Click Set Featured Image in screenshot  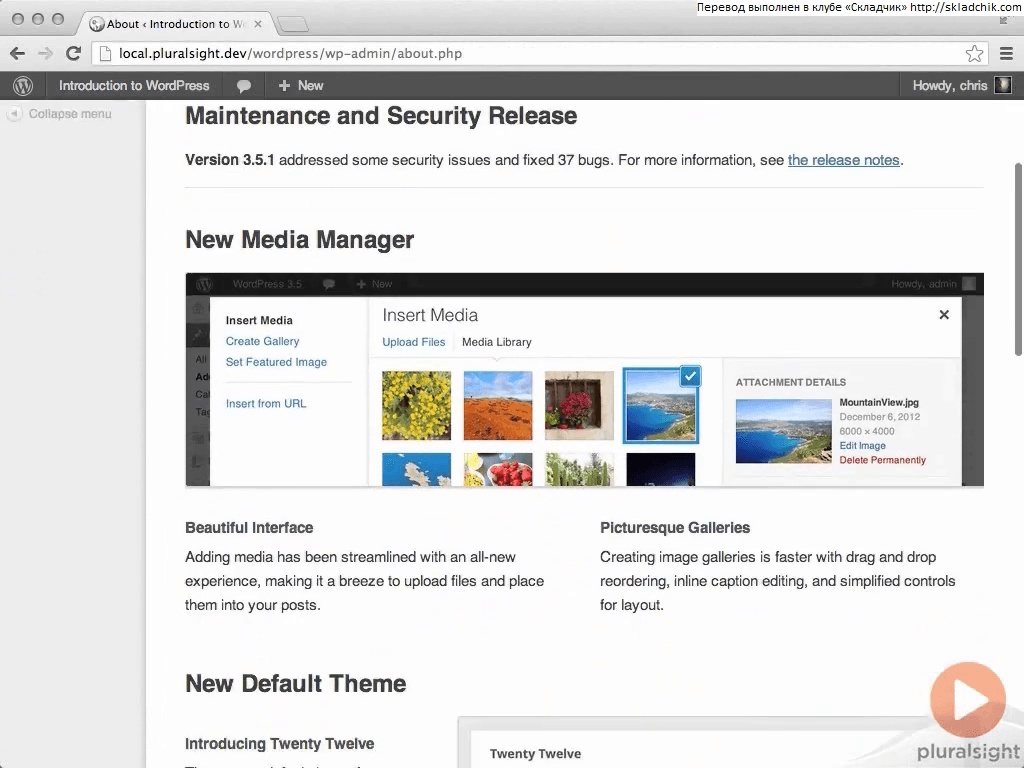[276, 362]
